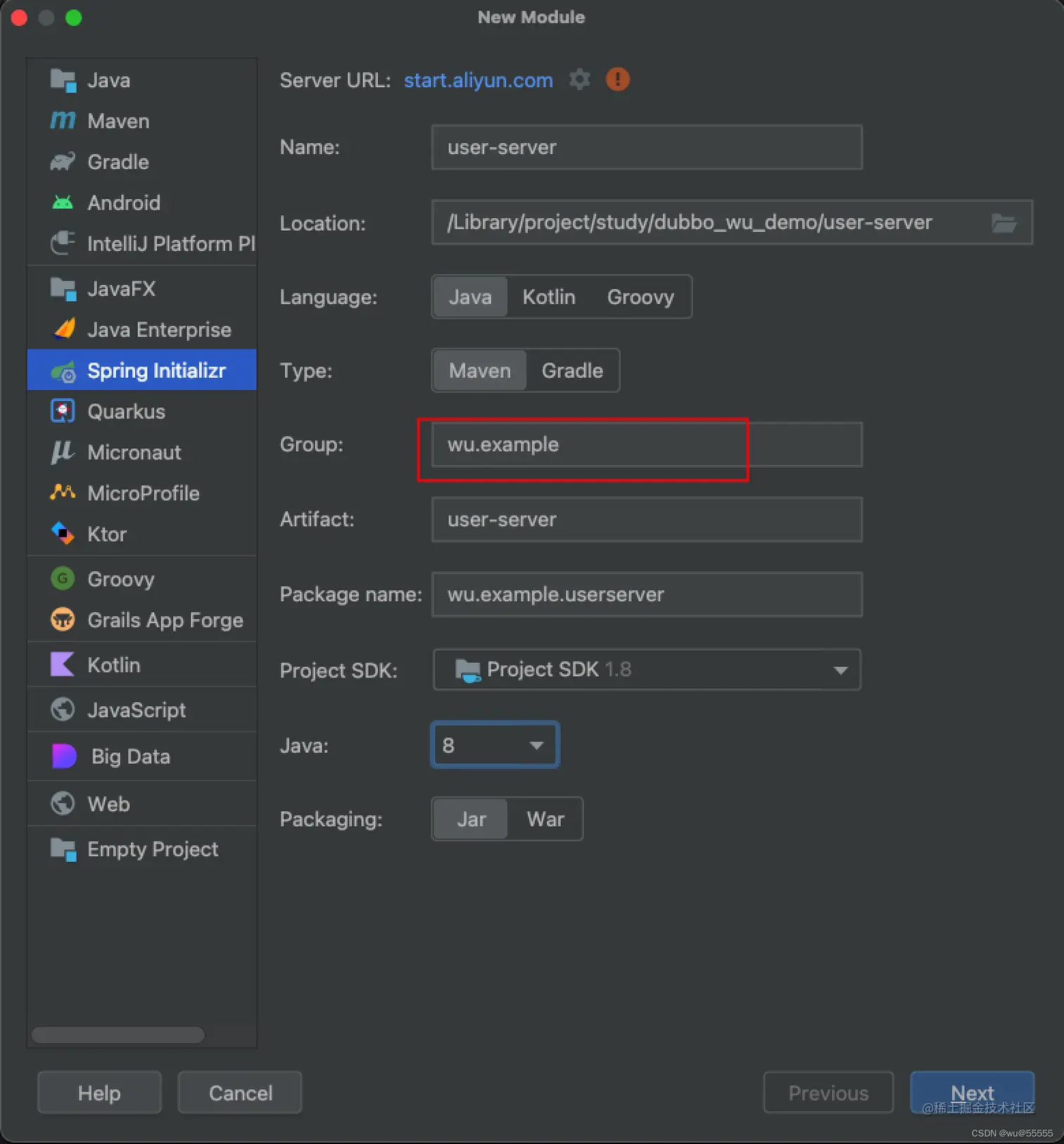Select Jar packaging
This screenshot has height=1144, width=1064.
471,819
